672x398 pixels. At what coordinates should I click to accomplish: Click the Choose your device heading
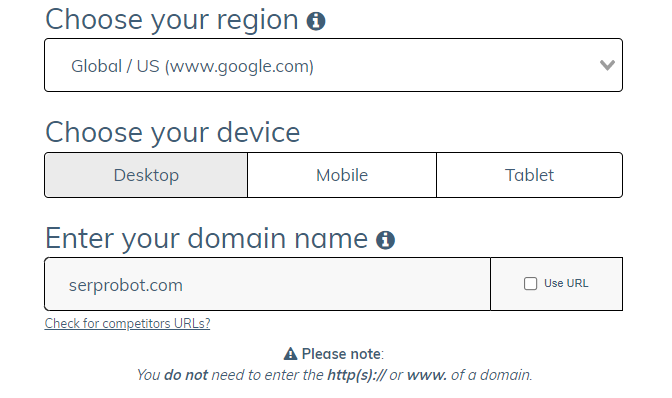tap(172, 132)
